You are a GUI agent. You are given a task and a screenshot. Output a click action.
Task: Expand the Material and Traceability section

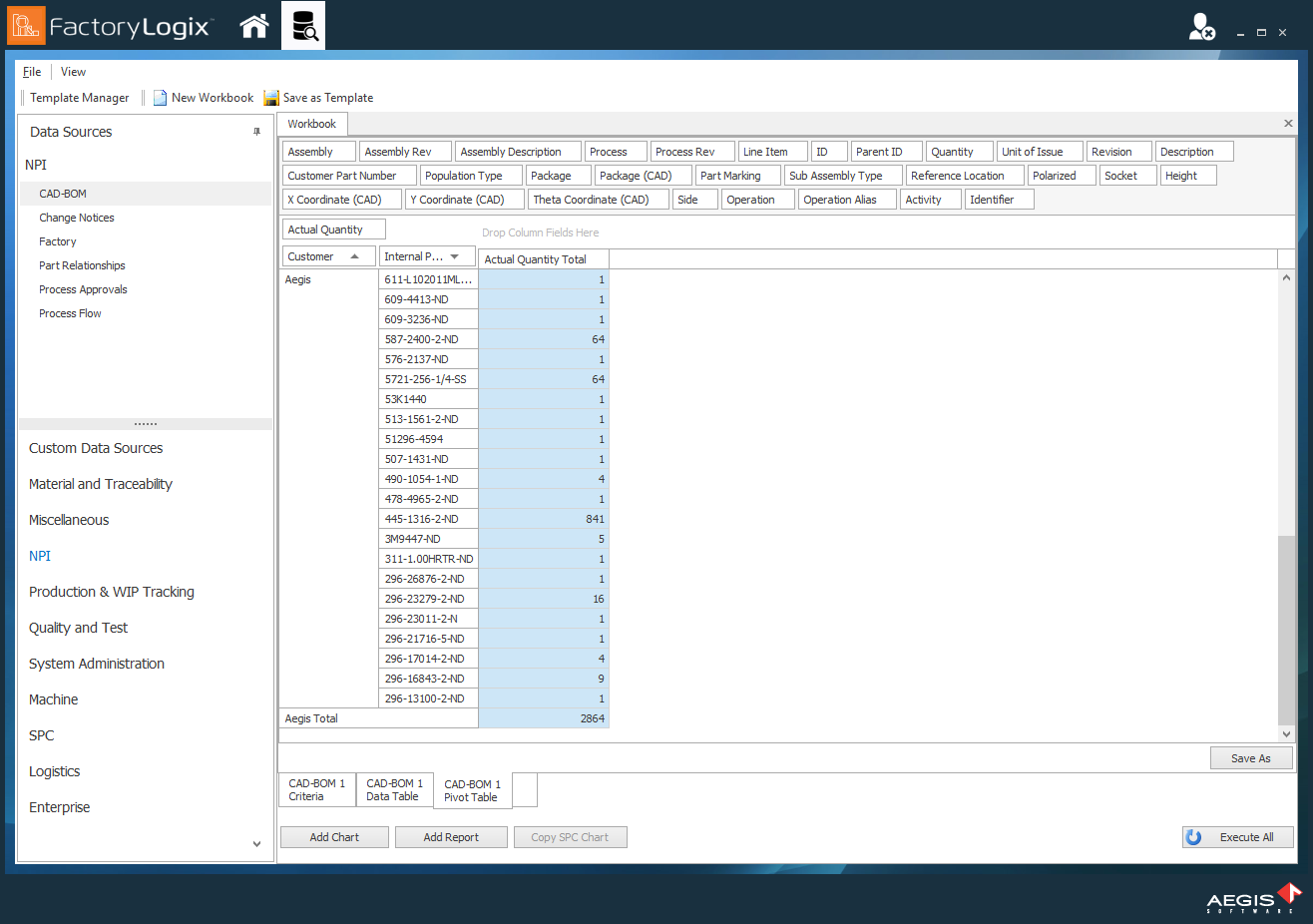coord(100,484)
